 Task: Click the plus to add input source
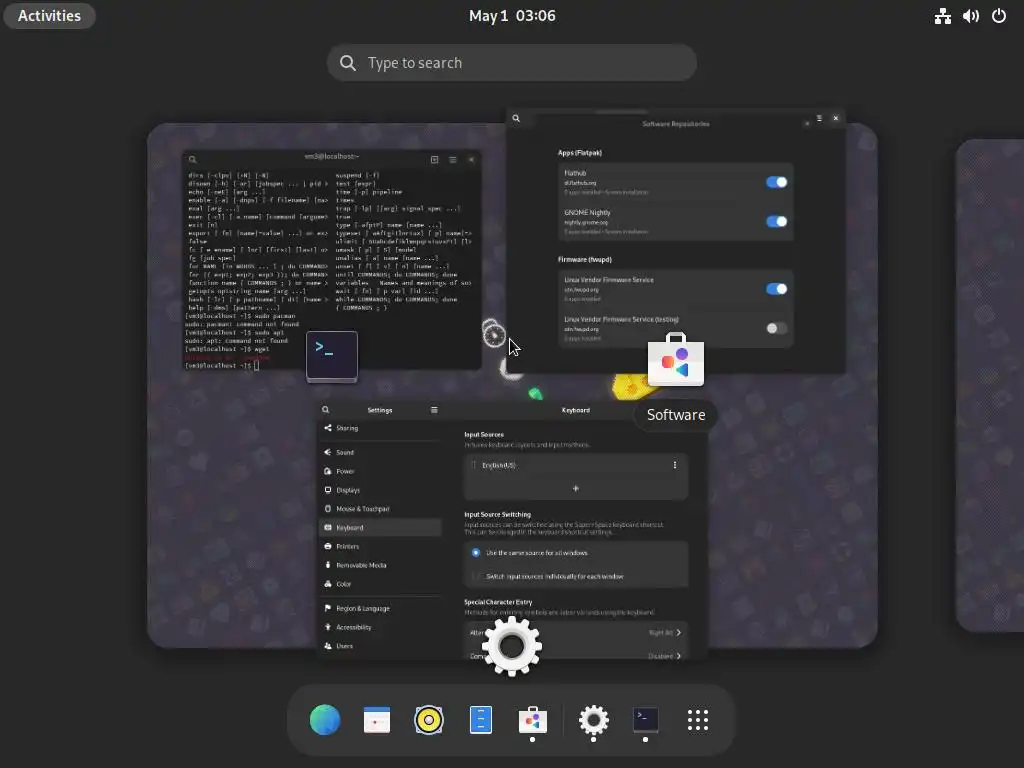(575, 488)
